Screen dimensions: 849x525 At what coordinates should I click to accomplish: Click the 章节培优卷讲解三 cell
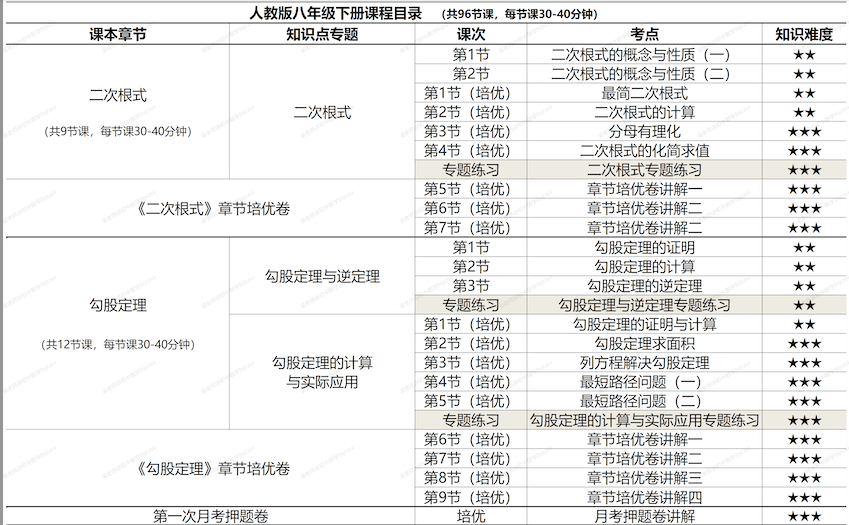coord(644,478)
